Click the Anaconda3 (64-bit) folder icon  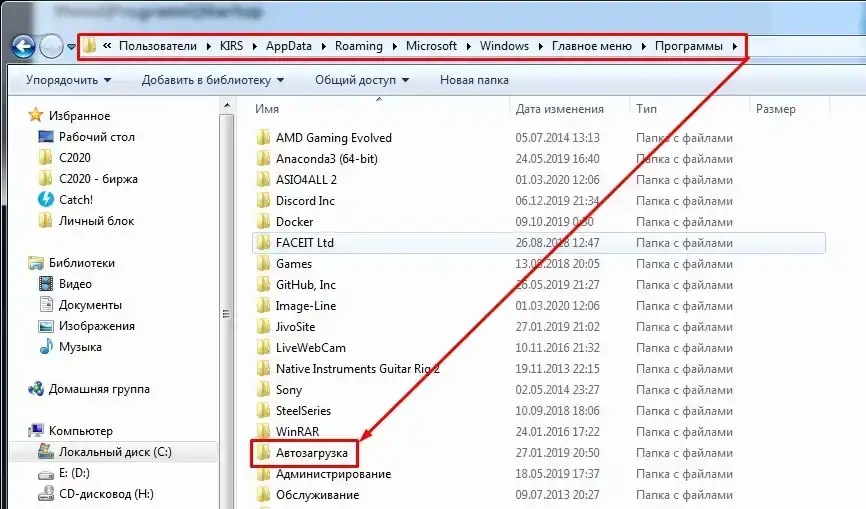click(263, 158)
